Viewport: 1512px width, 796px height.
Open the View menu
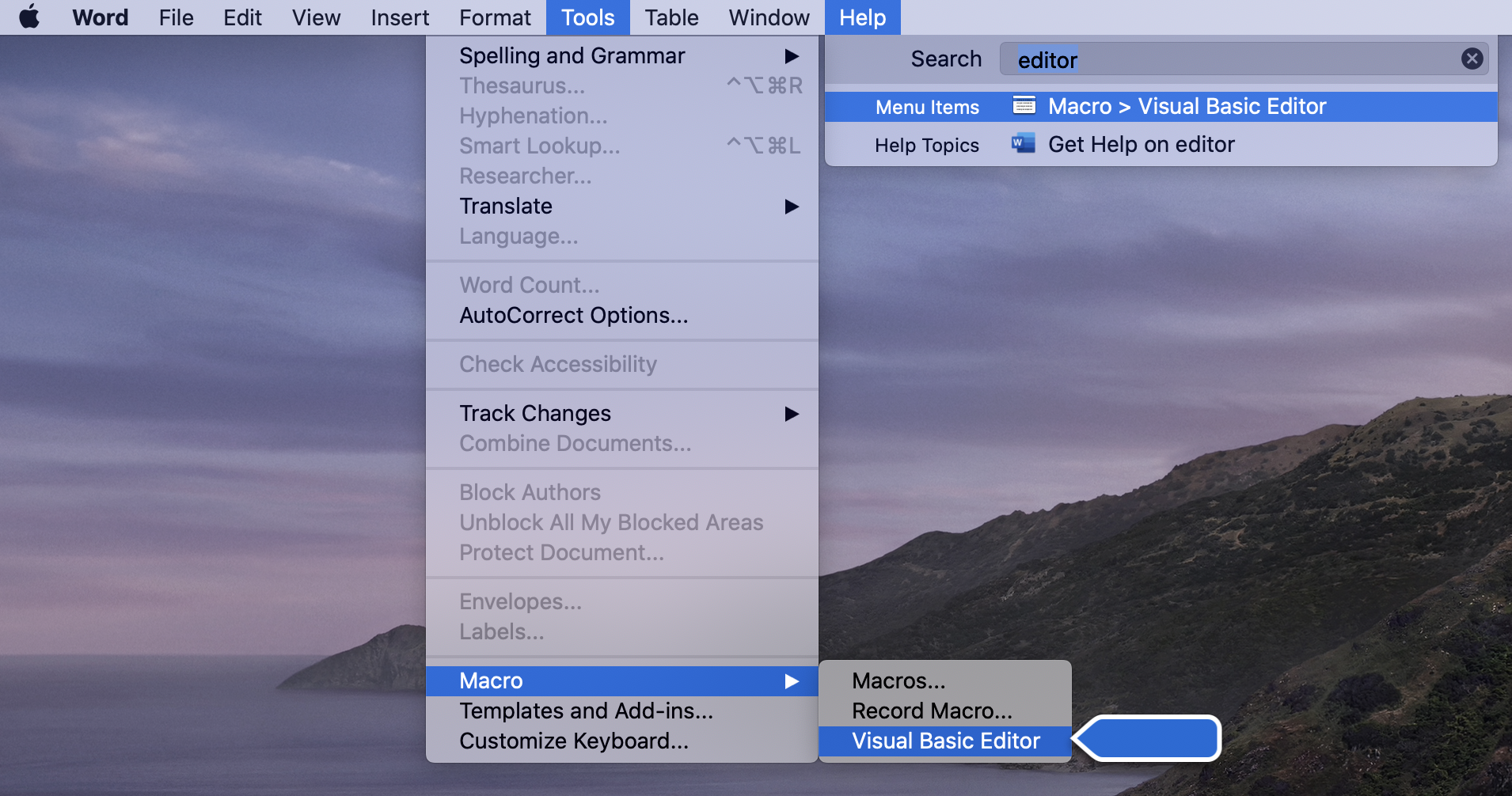click(x=316, y=17)
